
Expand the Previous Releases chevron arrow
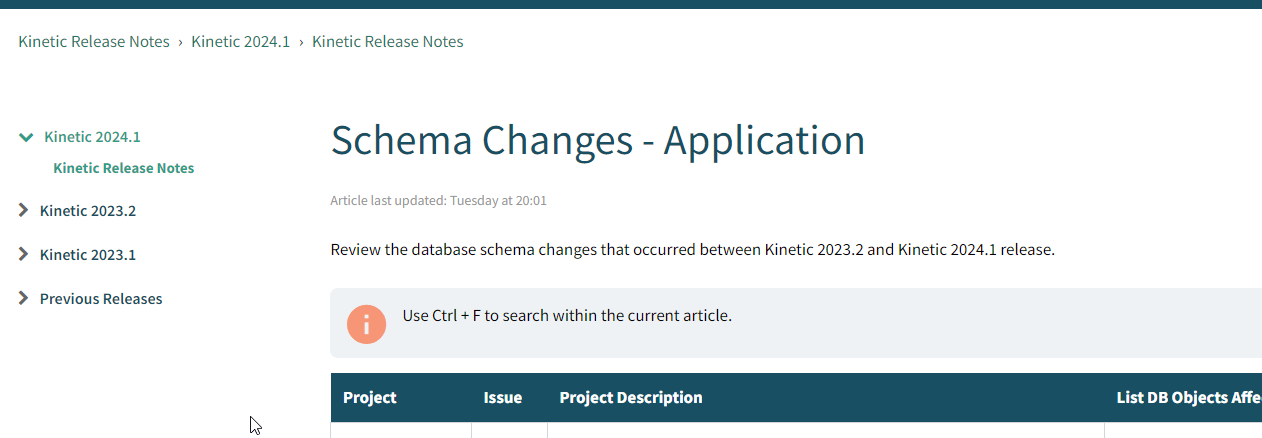coord(24,298)
